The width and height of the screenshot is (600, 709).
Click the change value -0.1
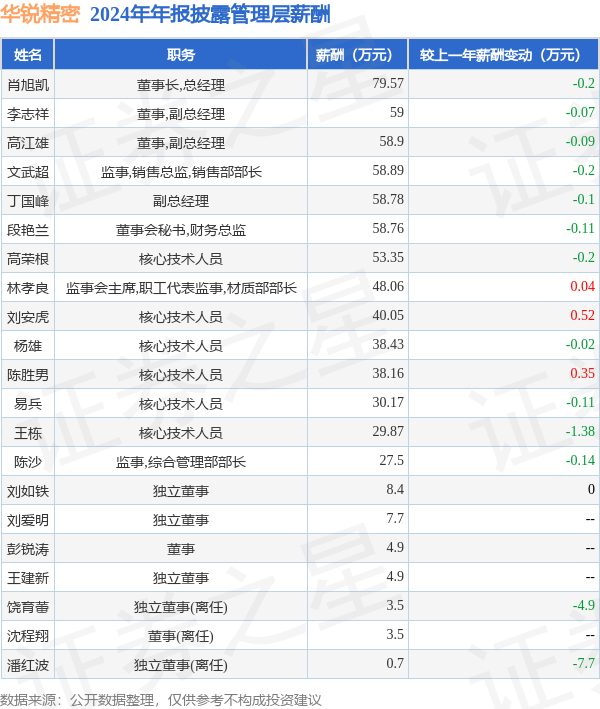coord(583,199)
